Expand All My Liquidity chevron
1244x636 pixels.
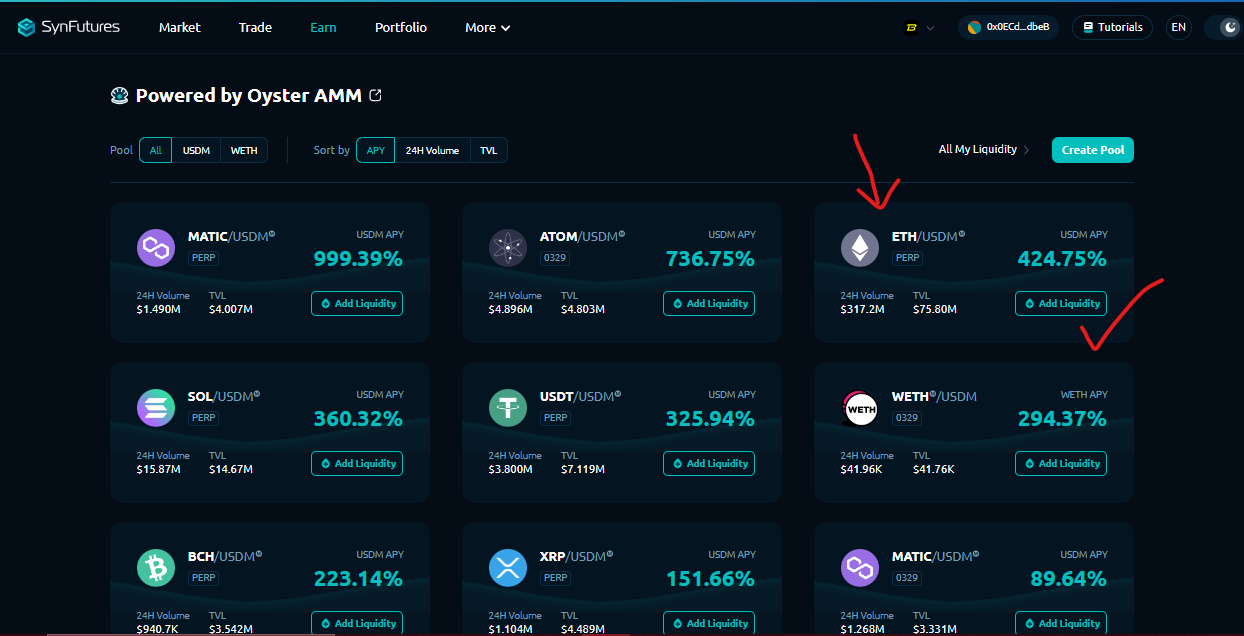1026,150
